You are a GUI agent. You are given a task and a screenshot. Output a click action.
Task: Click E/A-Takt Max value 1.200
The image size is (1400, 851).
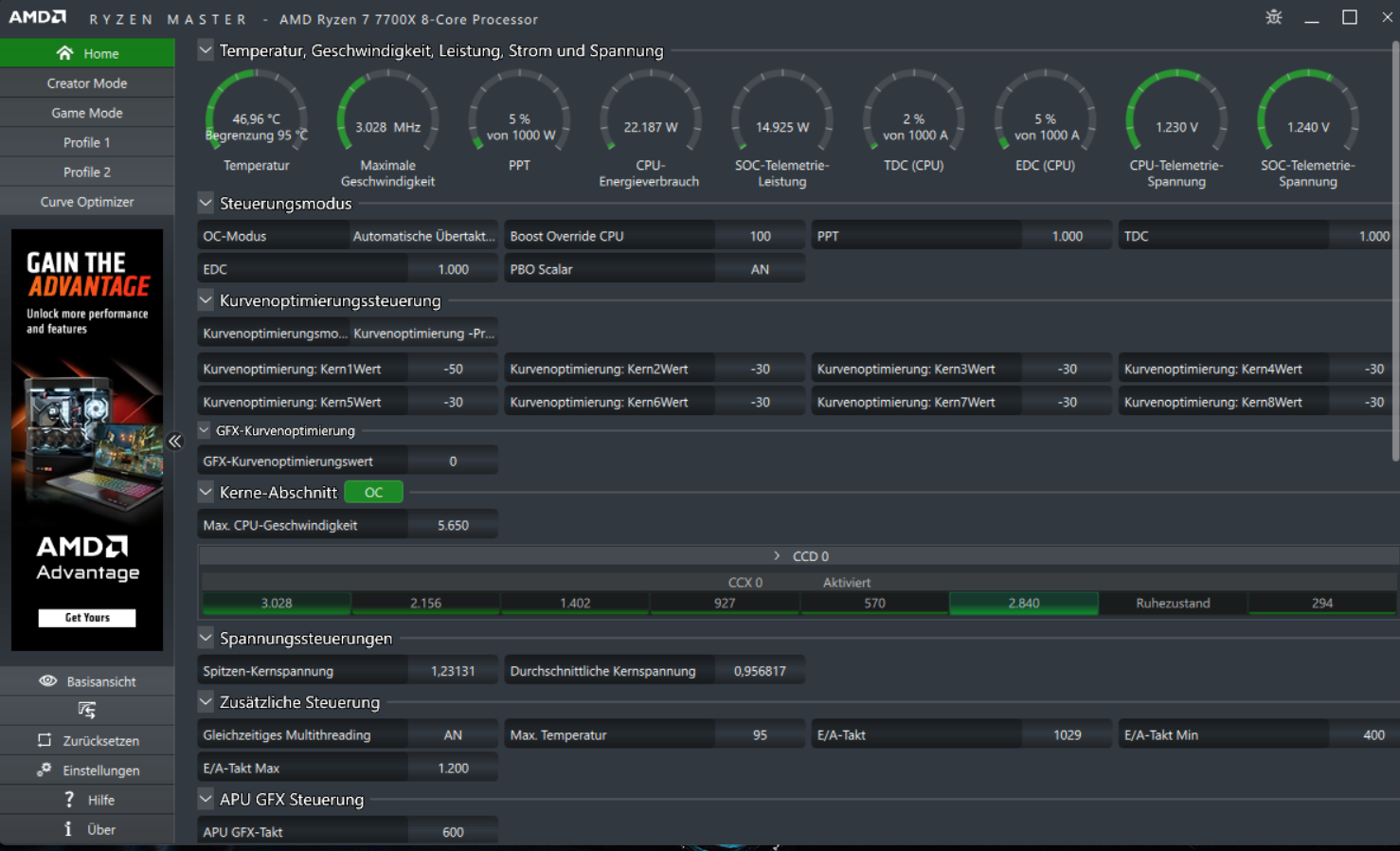(453, 768)
